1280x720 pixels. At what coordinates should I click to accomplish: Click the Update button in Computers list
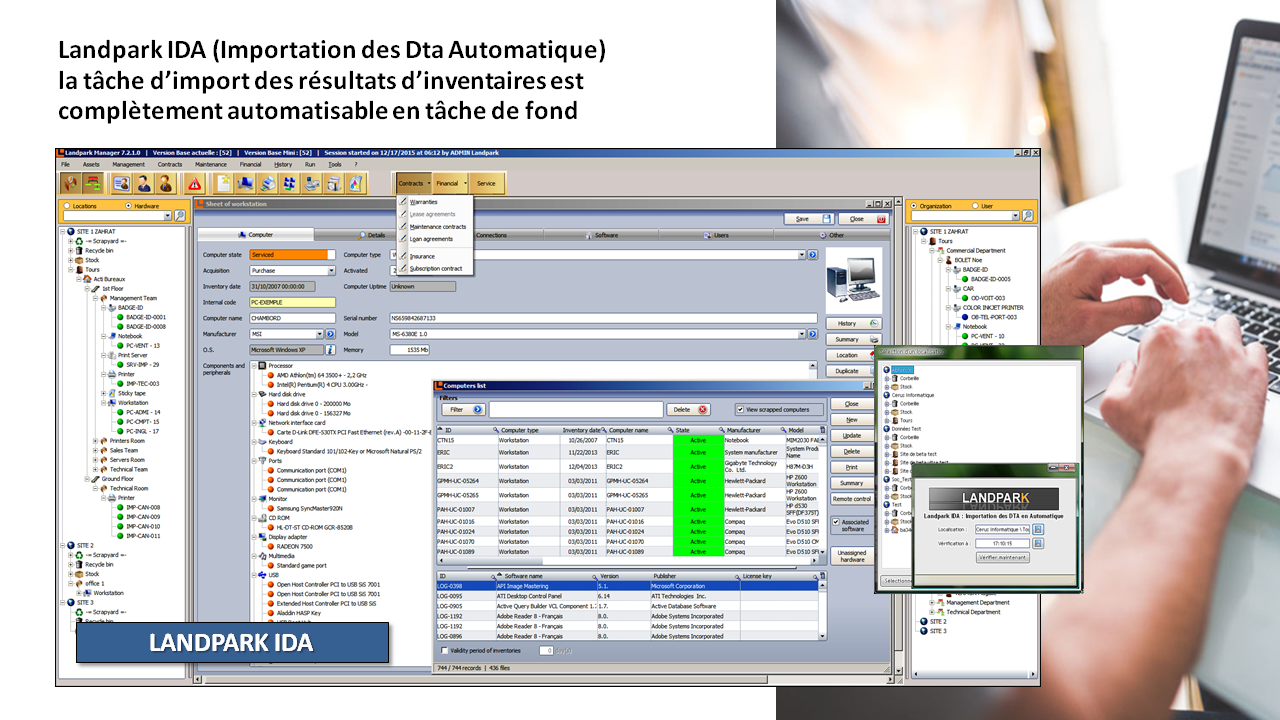(851, 435)
